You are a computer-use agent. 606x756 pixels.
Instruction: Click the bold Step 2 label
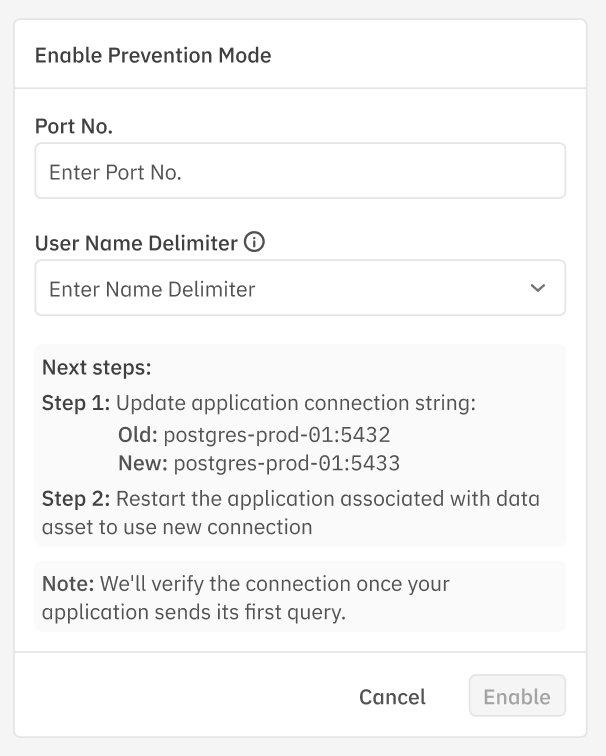click(x=78, y=498)
